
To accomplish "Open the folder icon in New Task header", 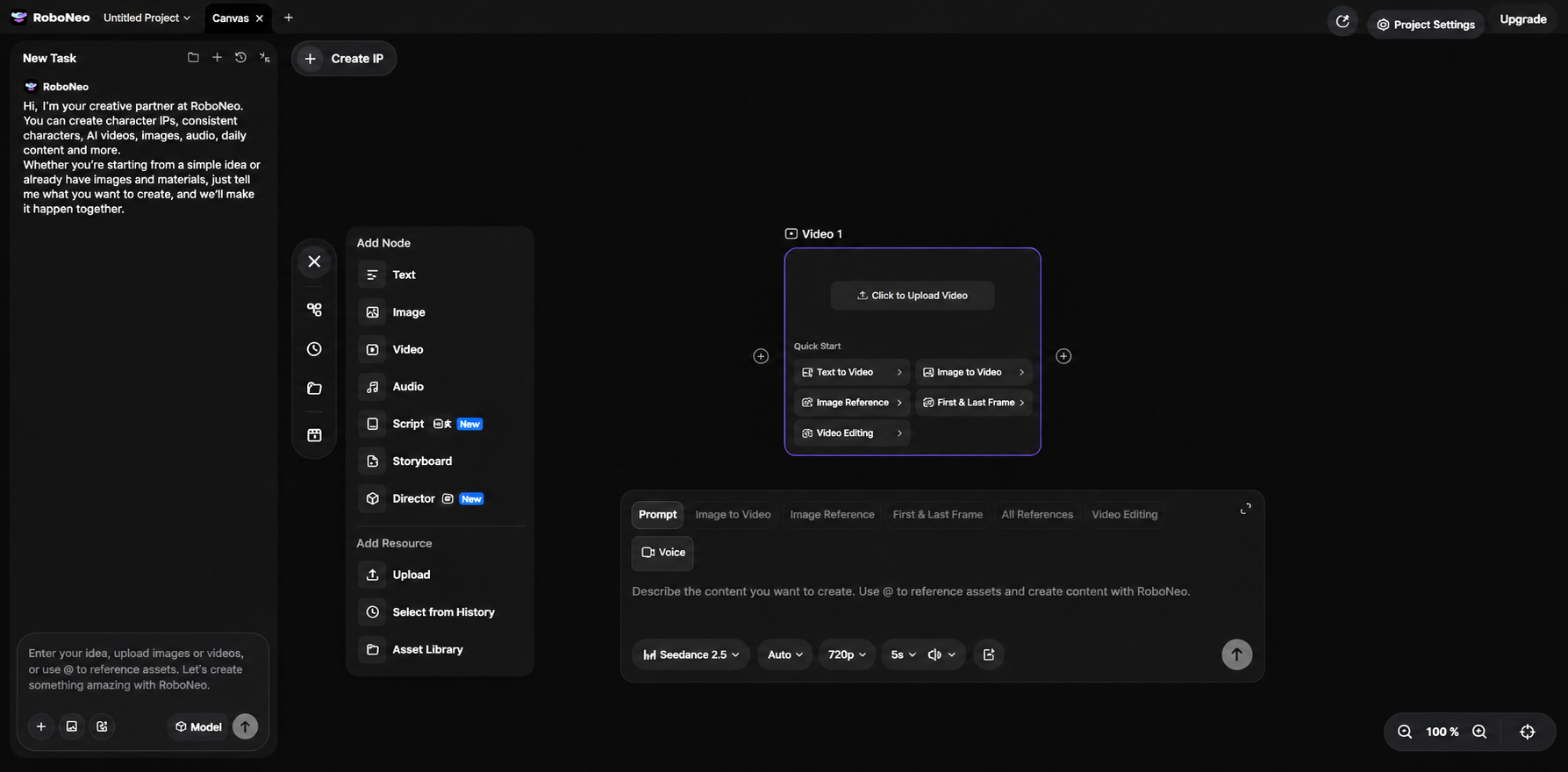I will click(x=193, y=58).
